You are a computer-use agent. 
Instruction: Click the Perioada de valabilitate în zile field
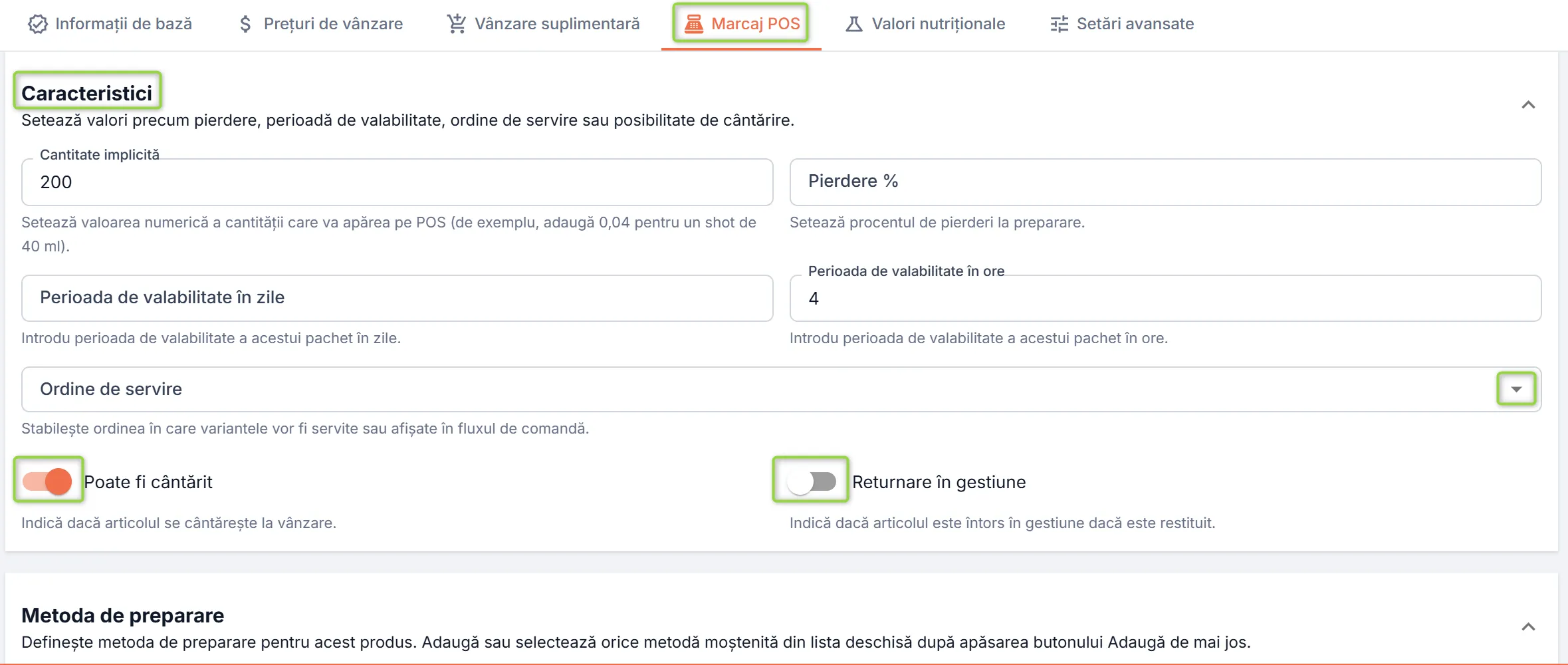[x=397, y=298]
